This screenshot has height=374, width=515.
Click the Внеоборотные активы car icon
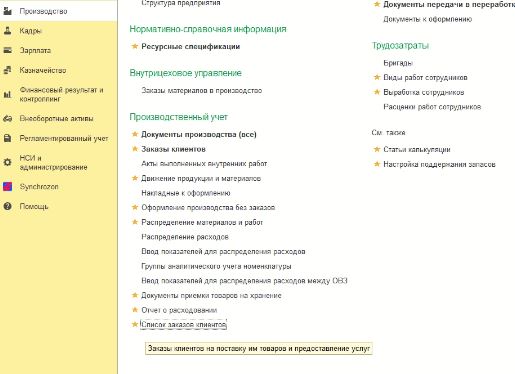[7, 119]
